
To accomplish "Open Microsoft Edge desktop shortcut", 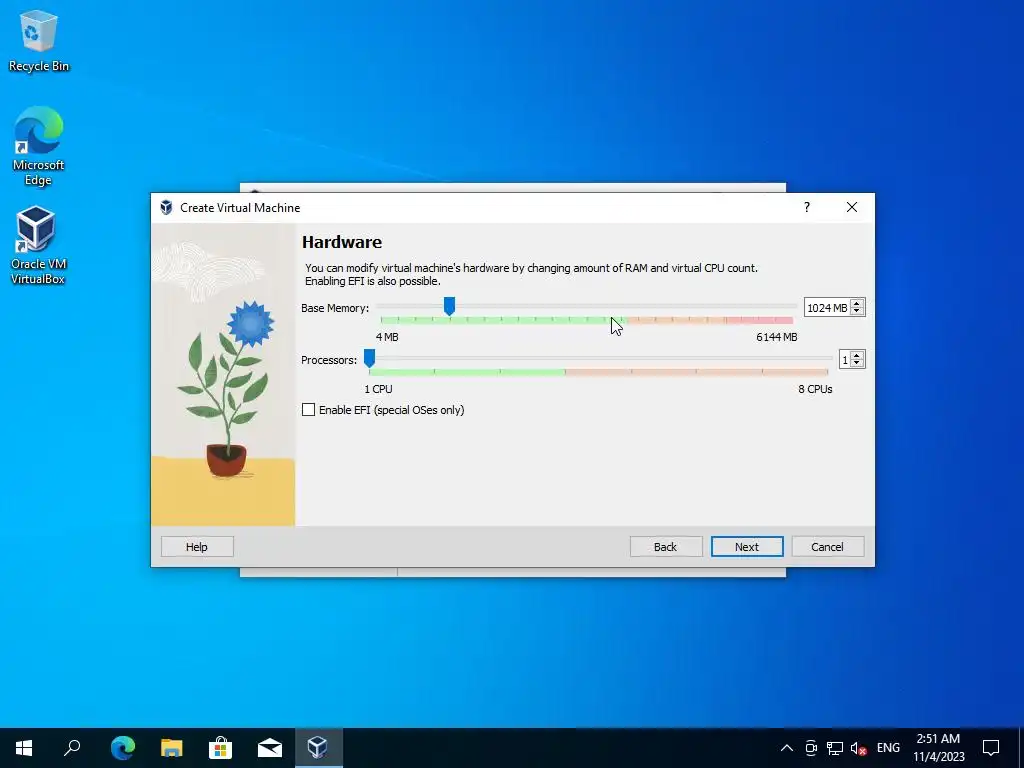I will (39, 146).
